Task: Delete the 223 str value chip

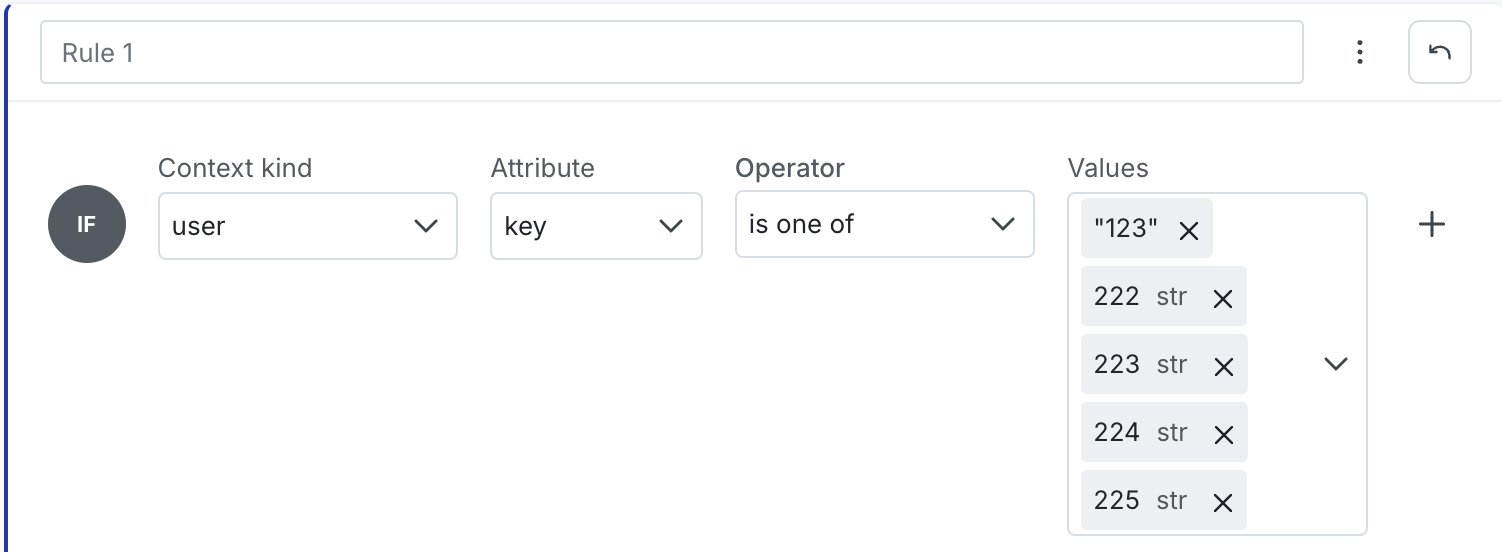Action: coord(1222,367)
